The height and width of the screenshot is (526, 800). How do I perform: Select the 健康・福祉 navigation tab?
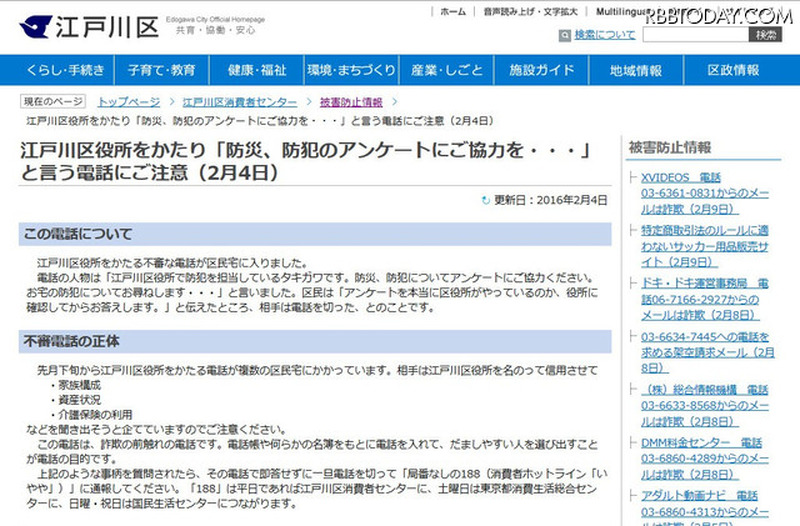257,71
